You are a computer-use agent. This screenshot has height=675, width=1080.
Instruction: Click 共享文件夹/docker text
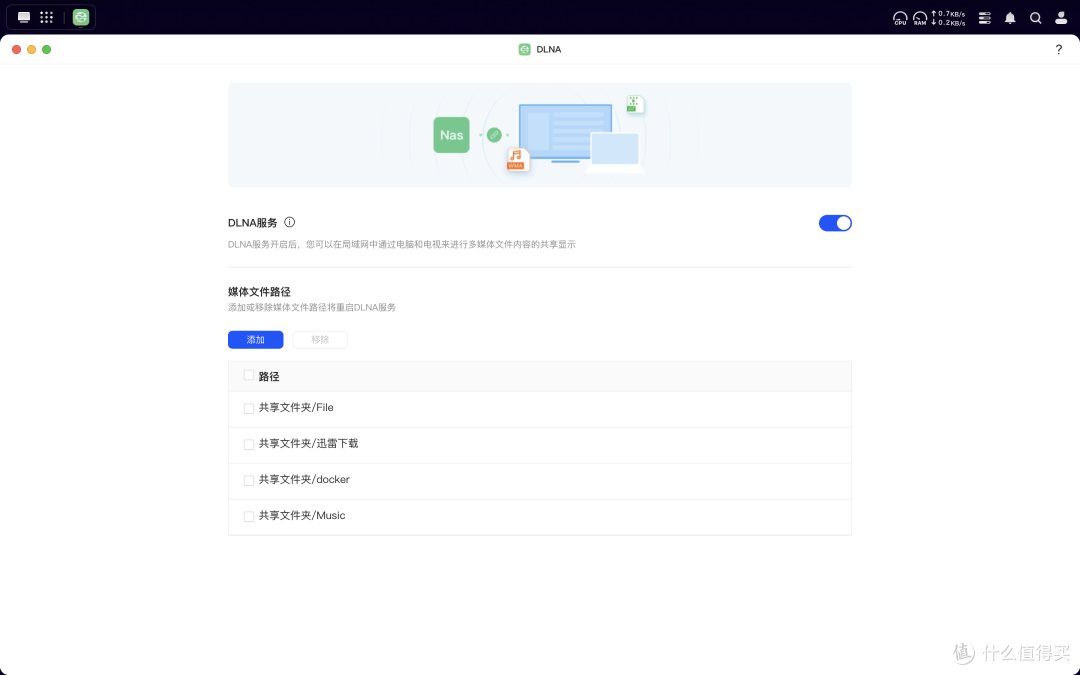pos(304,479)
